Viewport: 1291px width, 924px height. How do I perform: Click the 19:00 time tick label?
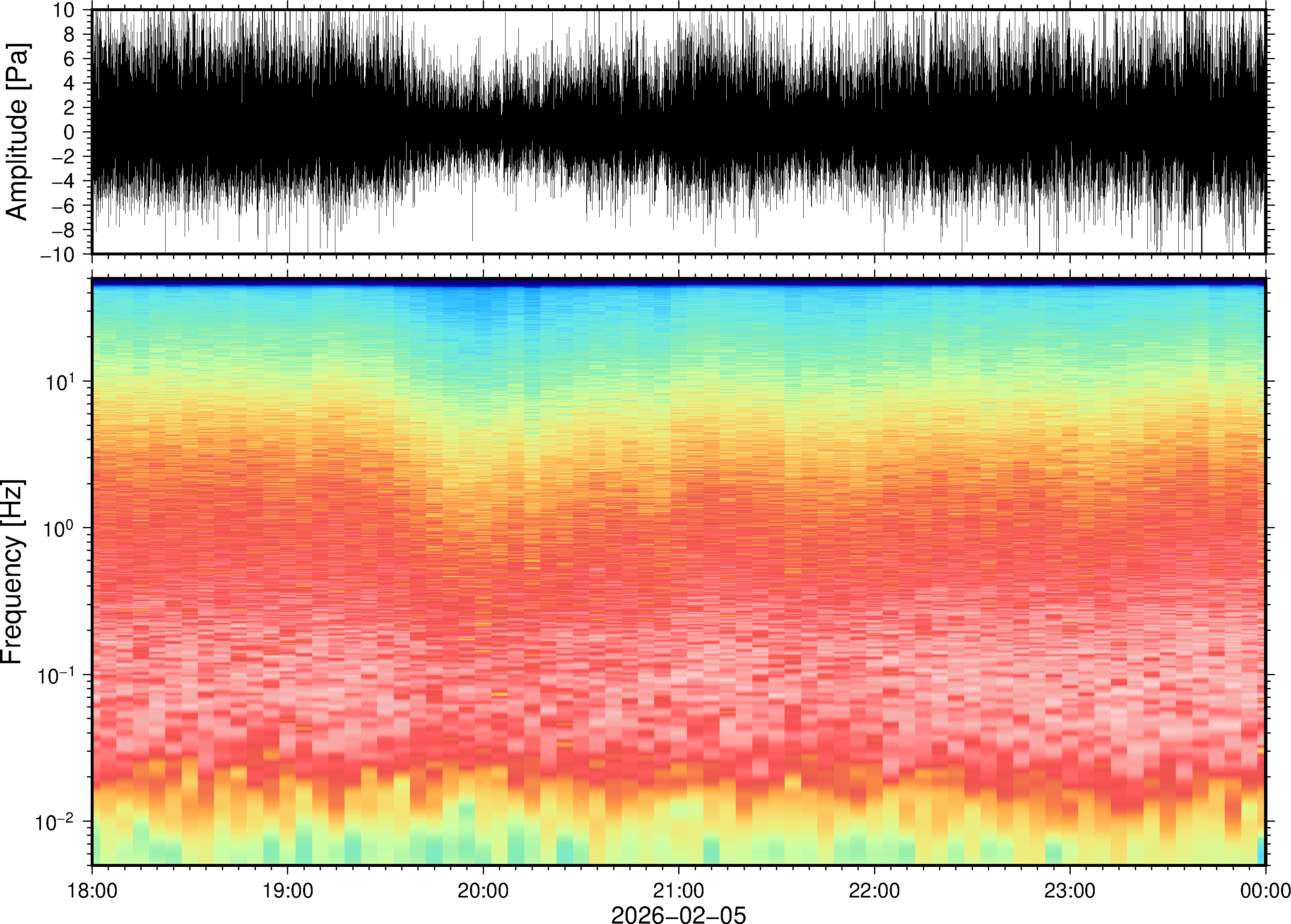[x=287, y=890]
